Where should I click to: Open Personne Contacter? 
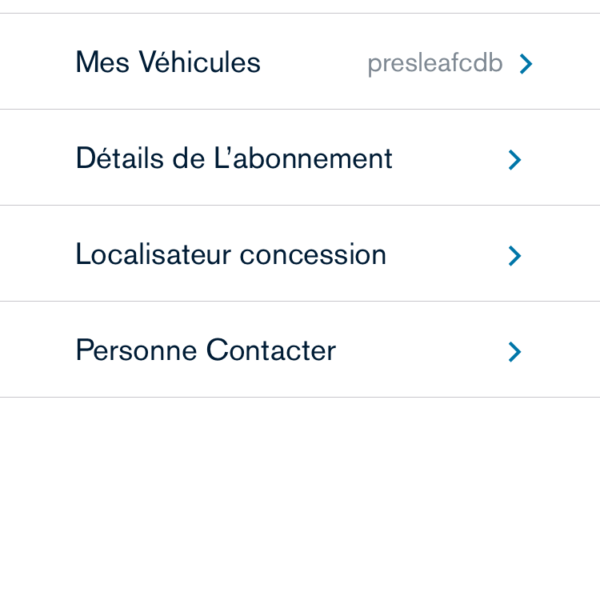click(206, 351)
